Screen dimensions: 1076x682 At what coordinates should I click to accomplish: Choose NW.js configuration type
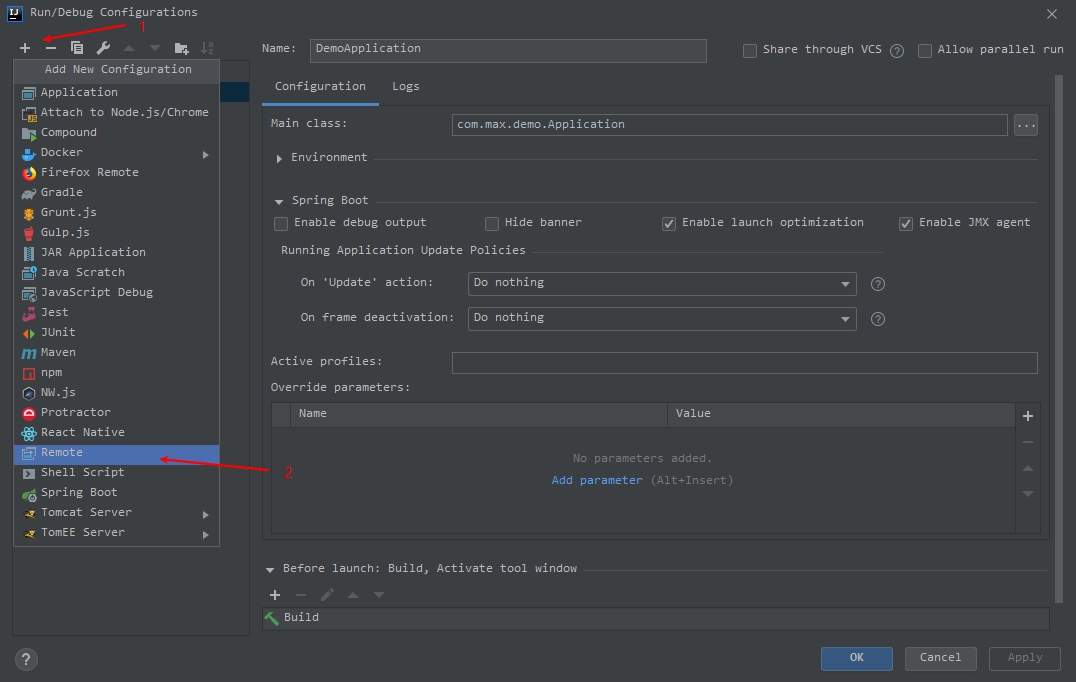117,392
